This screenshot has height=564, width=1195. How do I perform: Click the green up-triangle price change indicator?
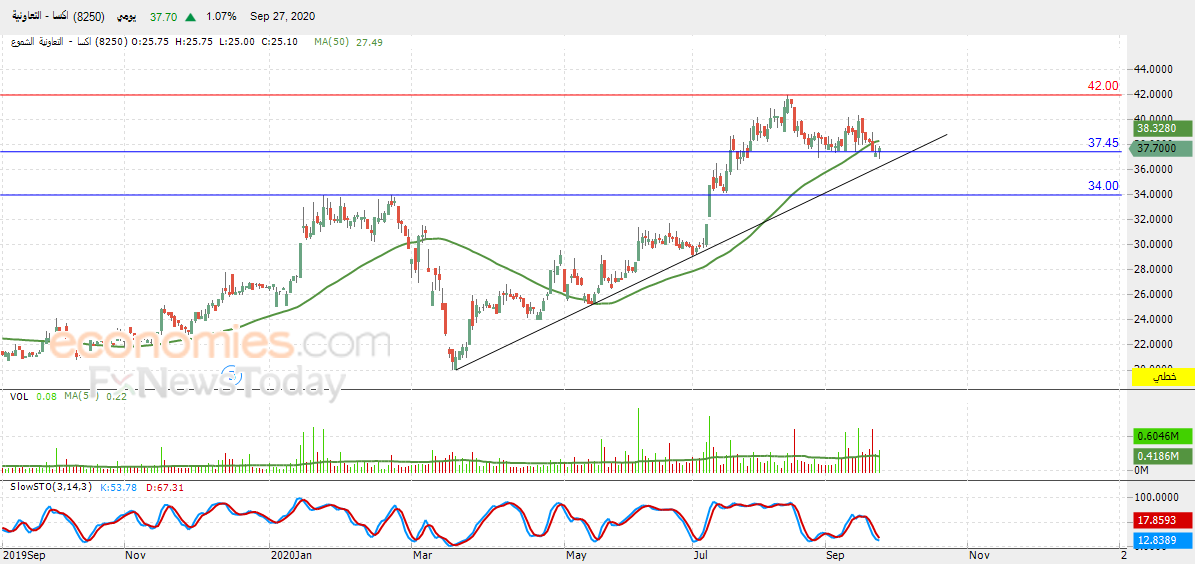click(x=189, y=16)
